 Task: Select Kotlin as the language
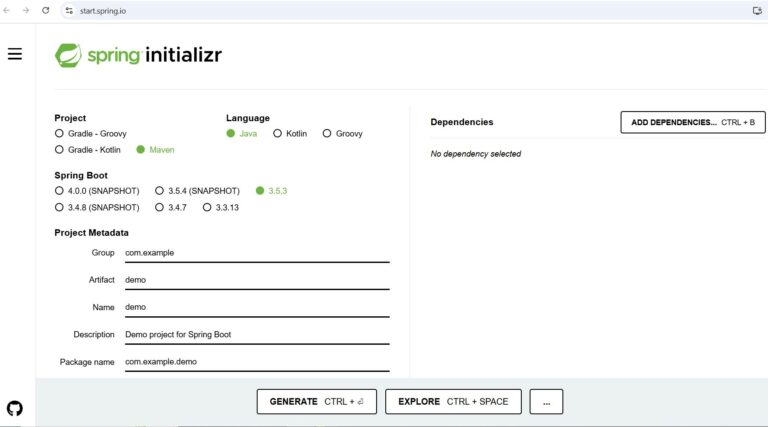[x=276, y=133]
